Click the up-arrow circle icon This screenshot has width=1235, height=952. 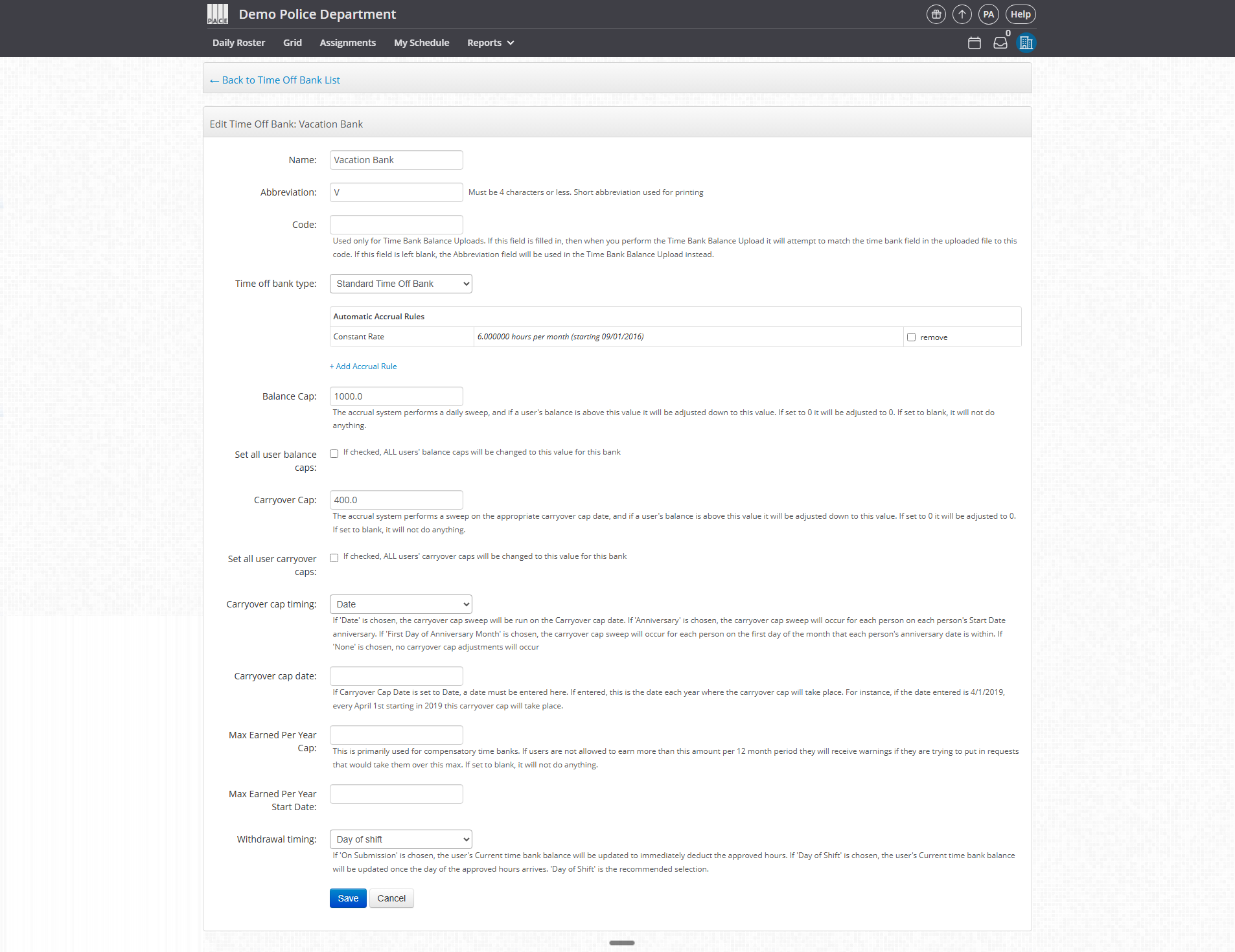(962, 14)
